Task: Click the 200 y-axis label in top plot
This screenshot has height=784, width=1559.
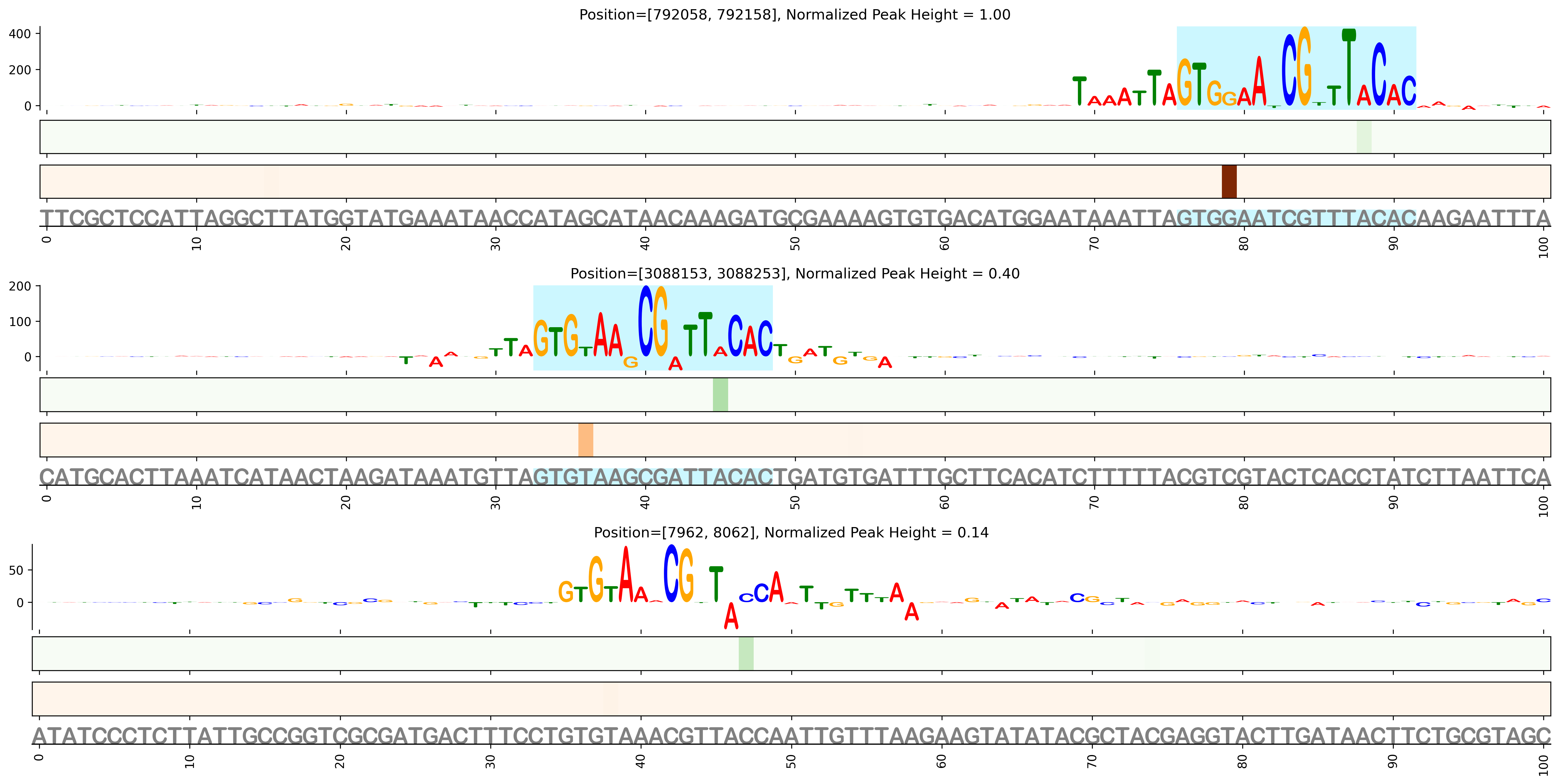Action: [20, 70]
